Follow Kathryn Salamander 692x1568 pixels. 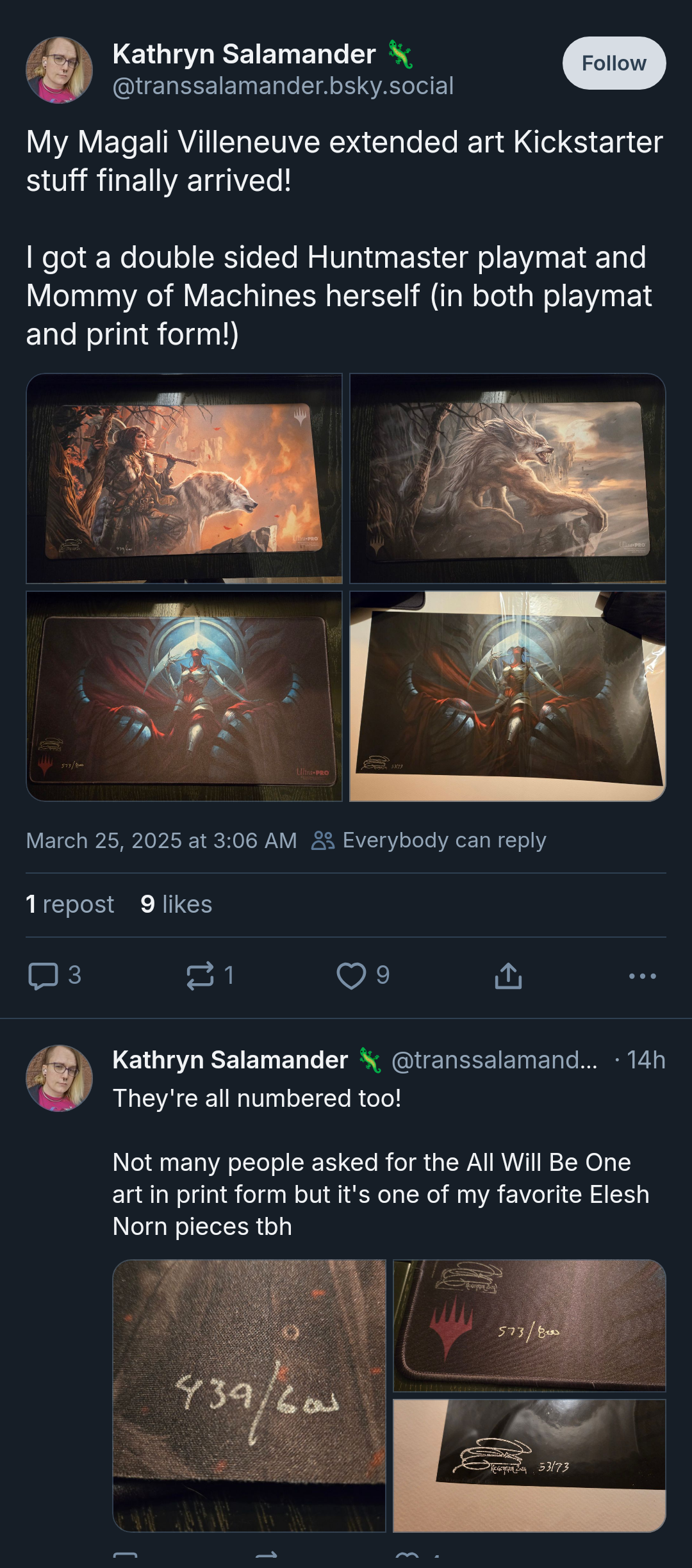[614, 63]
